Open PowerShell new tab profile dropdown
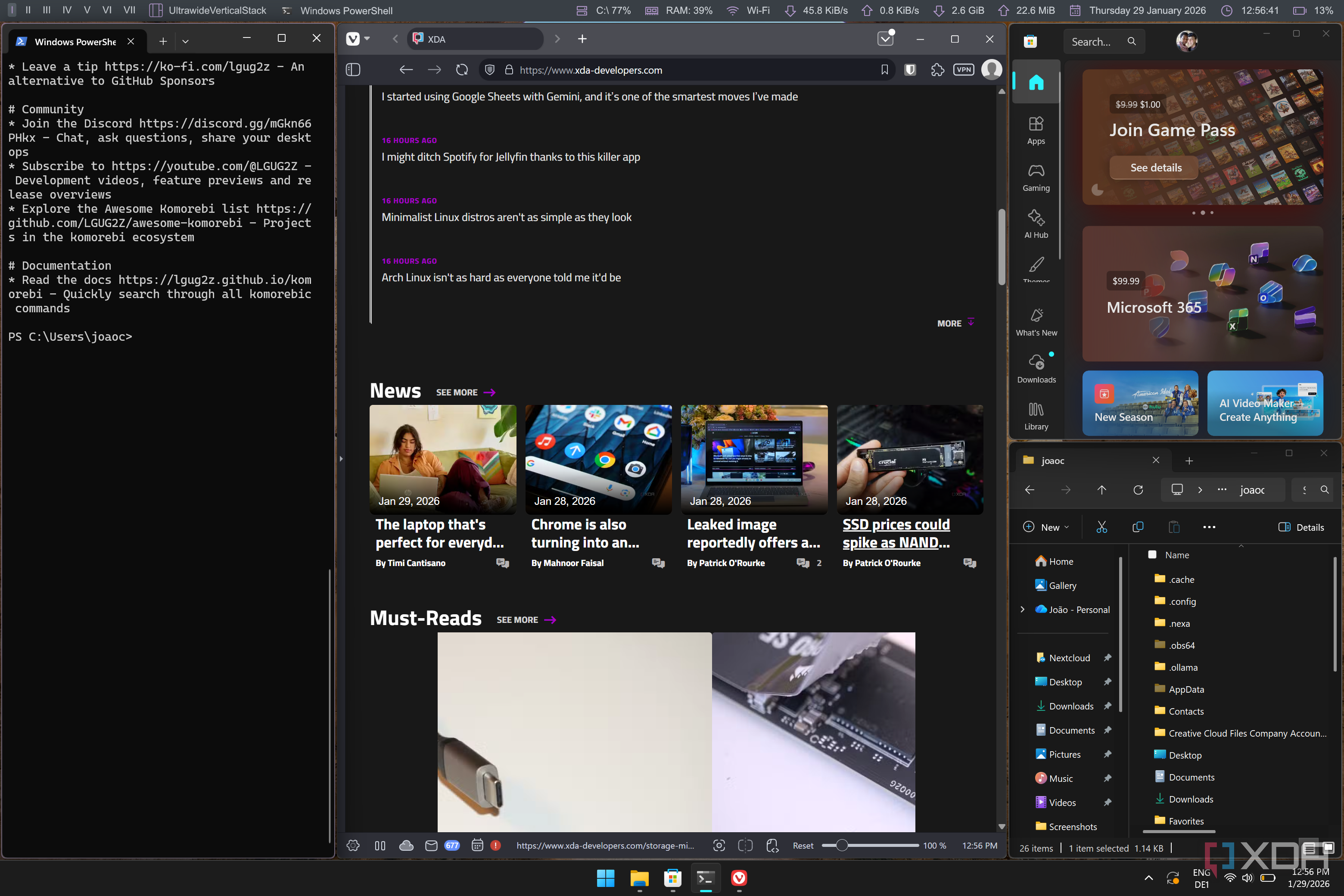The width and height of the screenshot is (1344, 896). (x=185, y=41)
